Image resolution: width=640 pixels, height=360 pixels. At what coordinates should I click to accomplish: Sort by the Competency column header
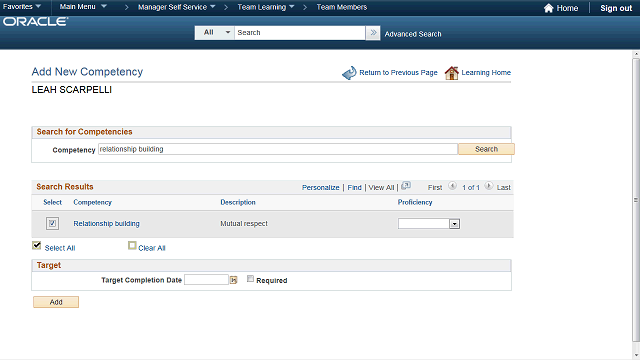(x=92, y=202)
